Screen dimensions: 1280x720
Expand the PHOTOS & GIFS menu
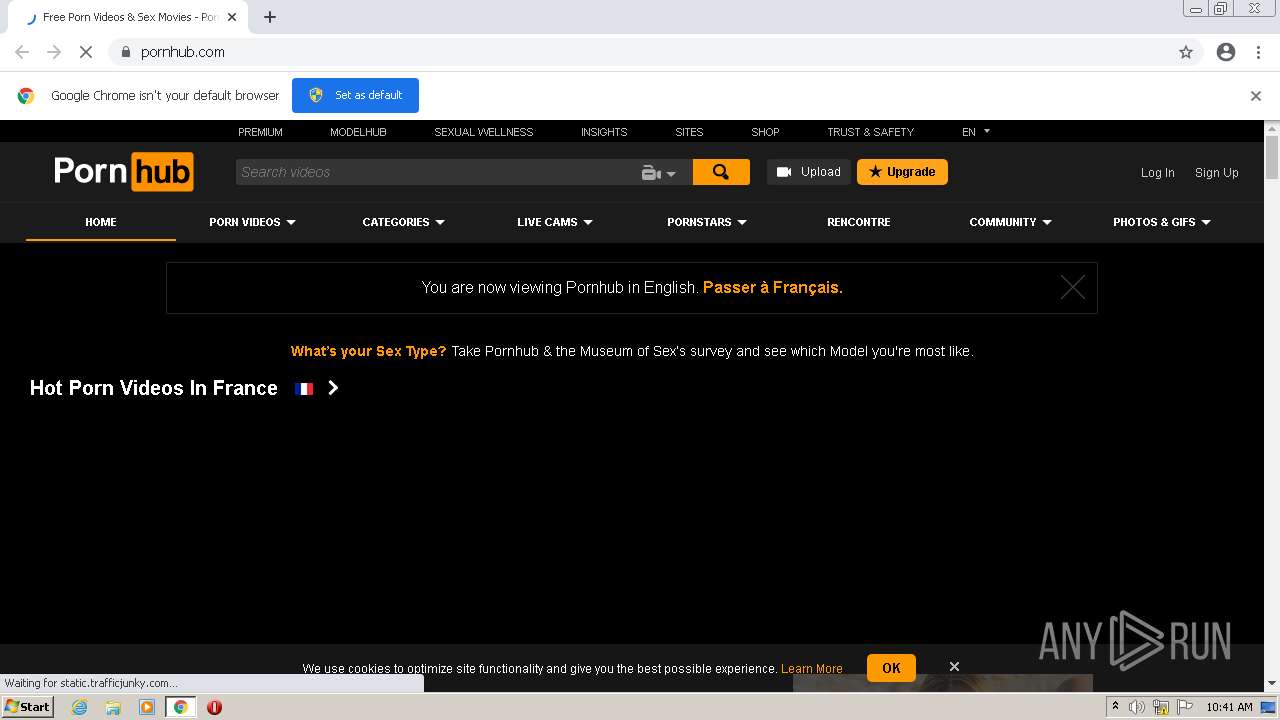(1162, 222)
